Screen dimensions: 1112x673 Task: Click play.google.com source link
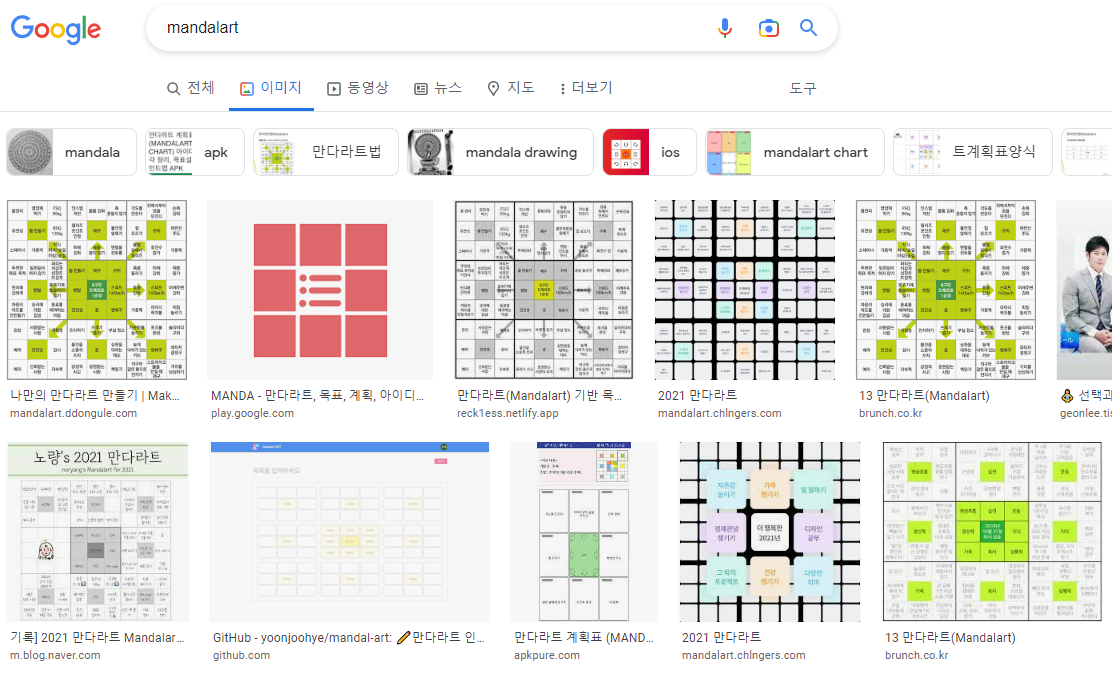point(252,413)
